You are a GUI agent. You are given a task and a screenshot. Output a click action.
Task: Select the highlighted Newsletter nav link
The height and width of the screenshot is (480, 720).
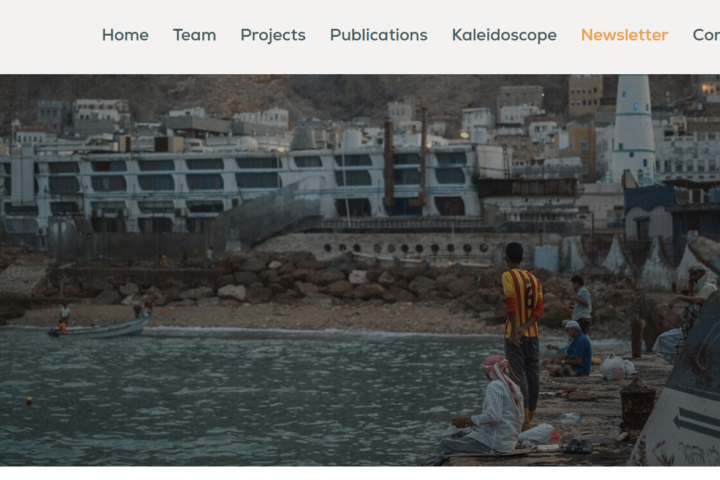[x=624, y=35]
